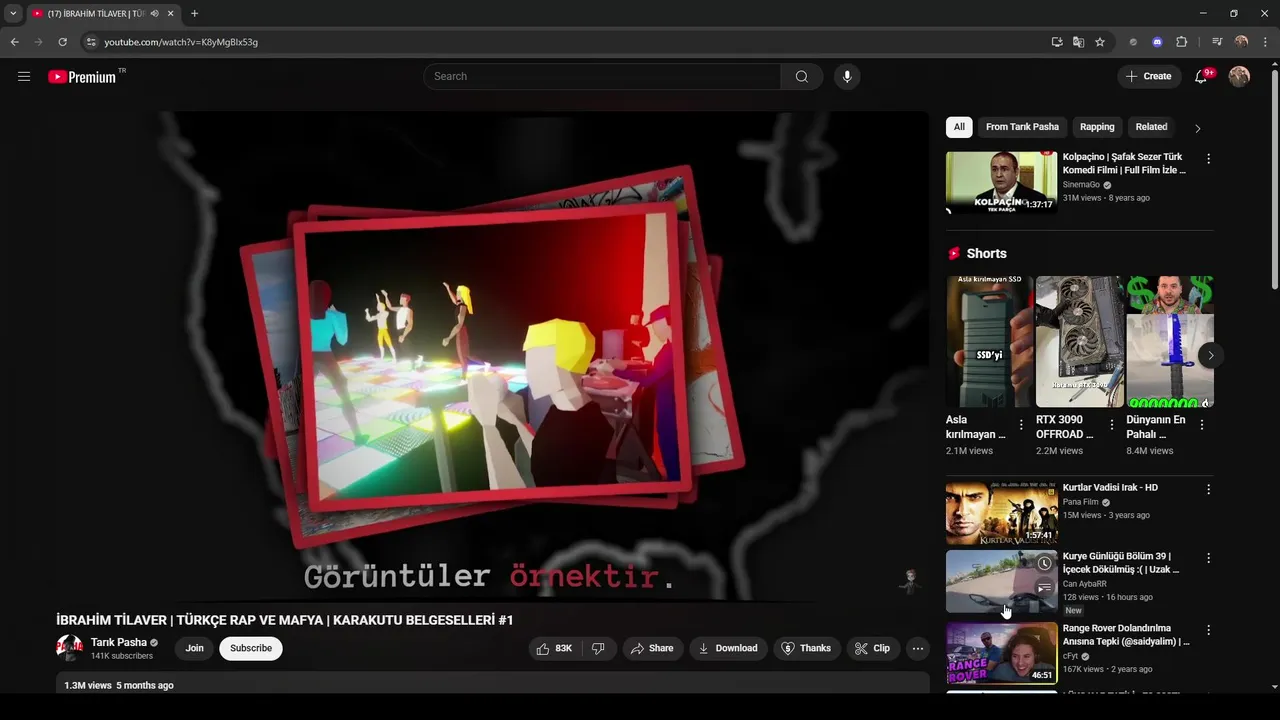Translate this page icon

click(x=1078, y=42)
